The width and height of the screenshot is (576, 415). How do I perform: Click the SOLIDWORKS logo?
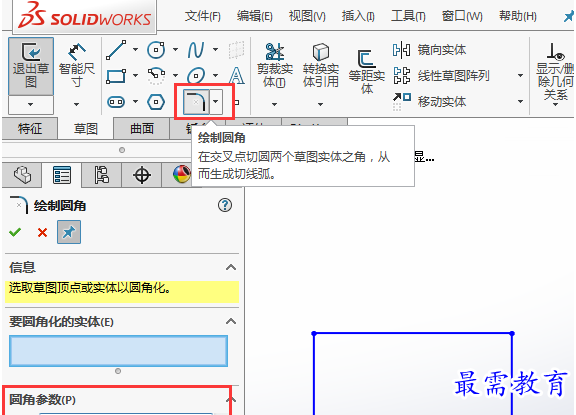tap(84, 16)
